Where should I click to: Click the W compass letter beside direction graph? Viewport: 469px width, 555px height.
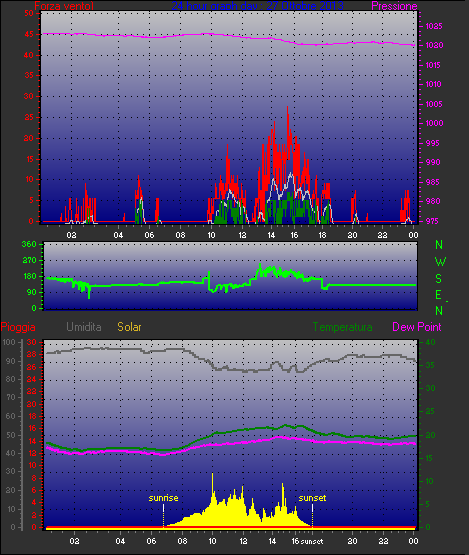(440, 262)
